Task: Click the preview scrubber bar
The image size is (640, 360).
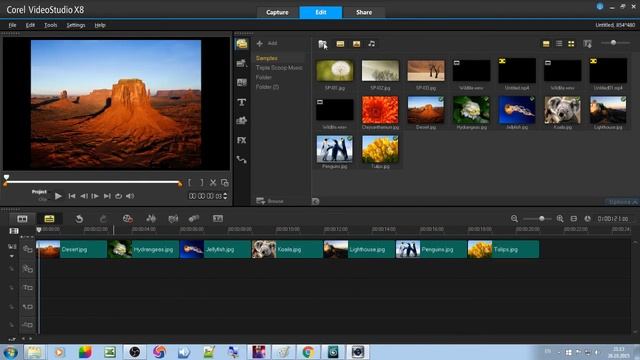Action: point(92,182)
